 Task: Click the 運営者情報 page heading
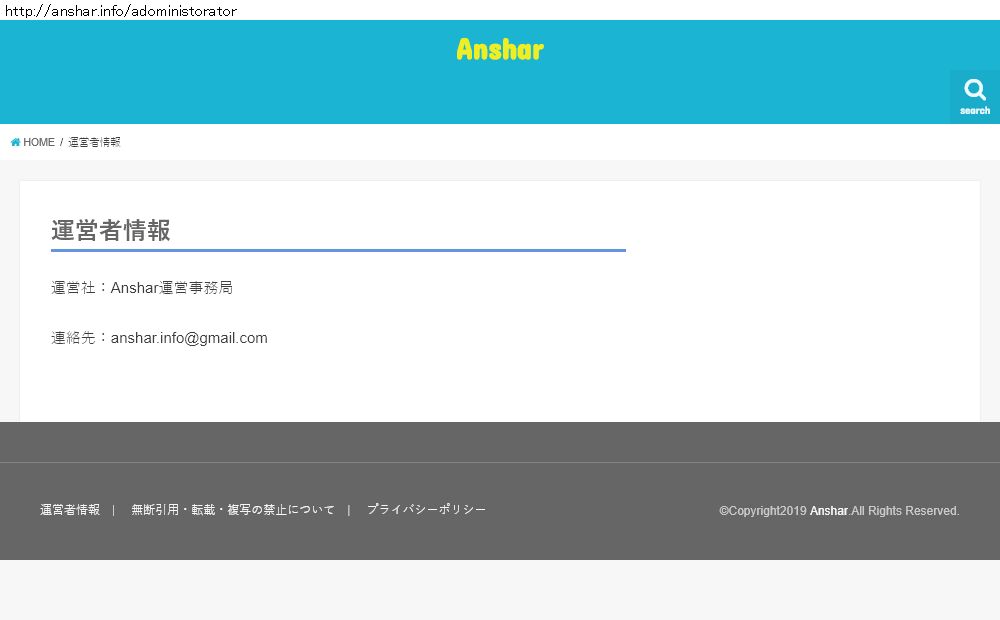tap(111, 231)
